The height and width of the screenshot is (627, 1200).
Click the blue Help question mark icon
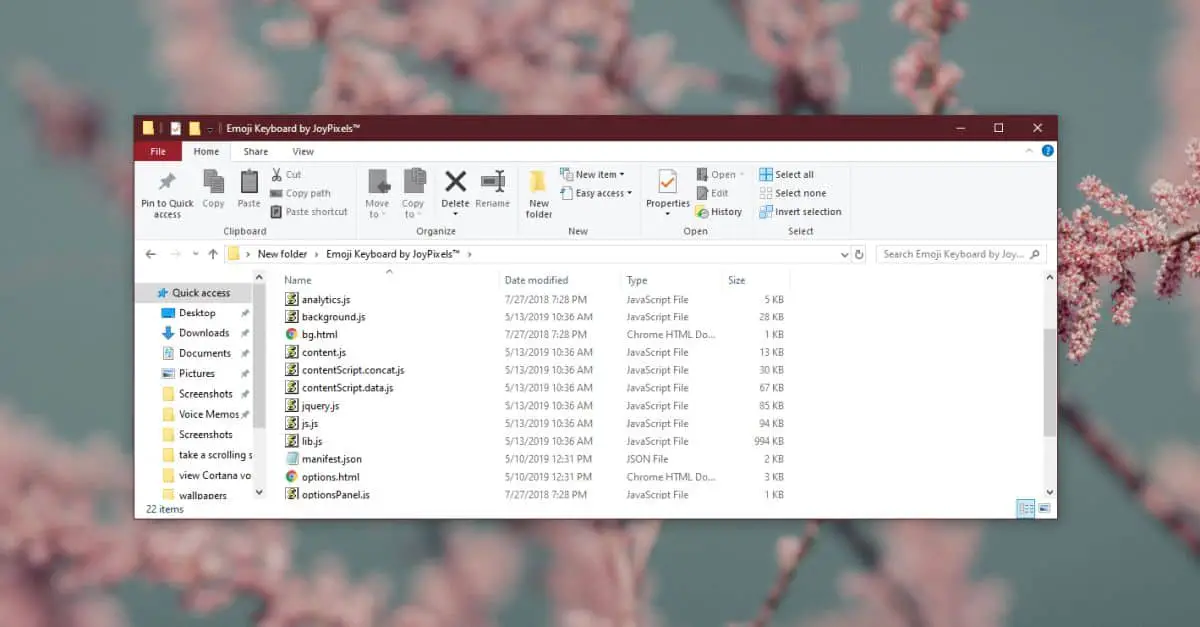point(1047,151)
